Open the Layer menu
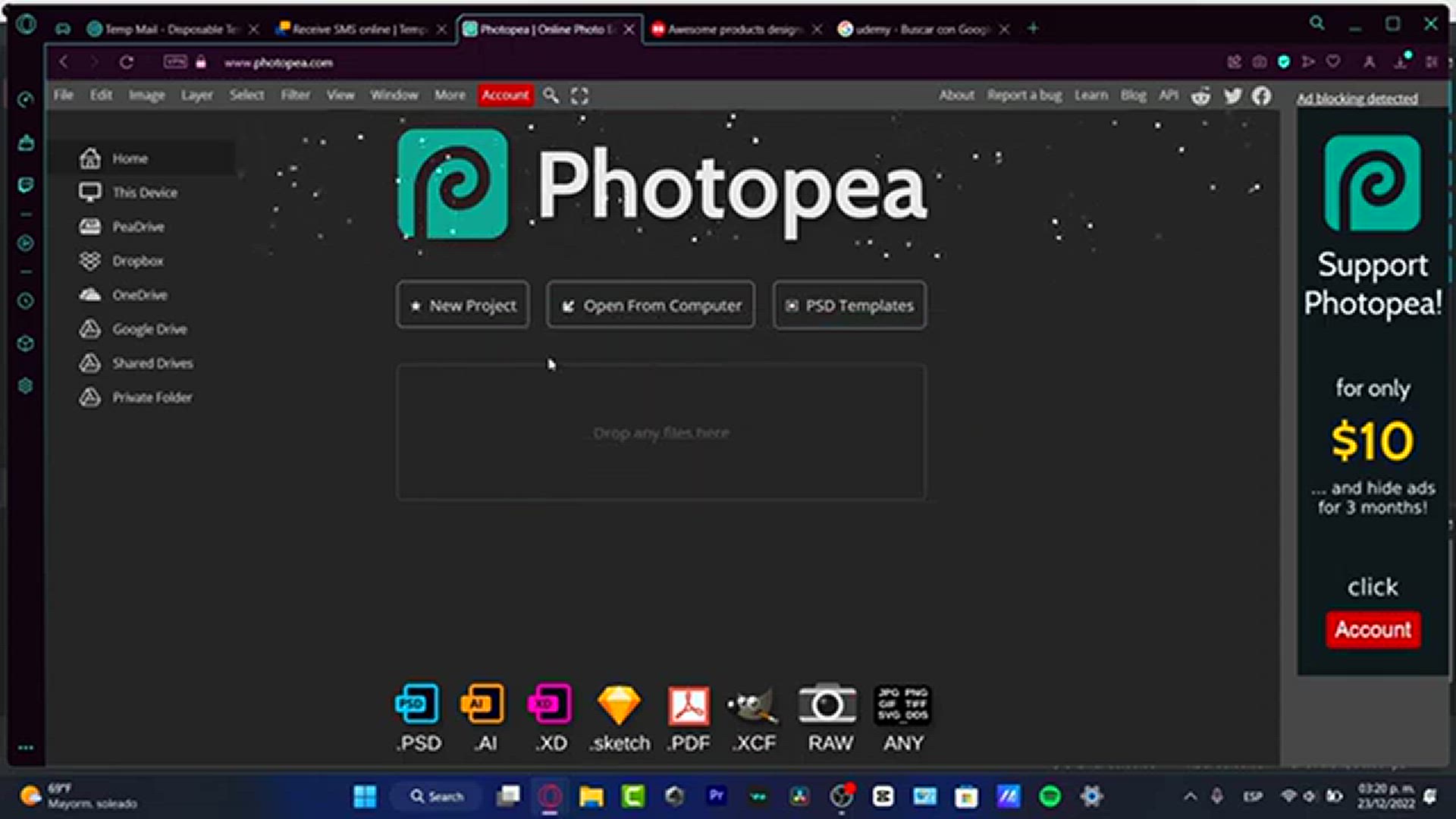Image resolution: width=1456 pixels, height=819 pixels. click(196, 95)
